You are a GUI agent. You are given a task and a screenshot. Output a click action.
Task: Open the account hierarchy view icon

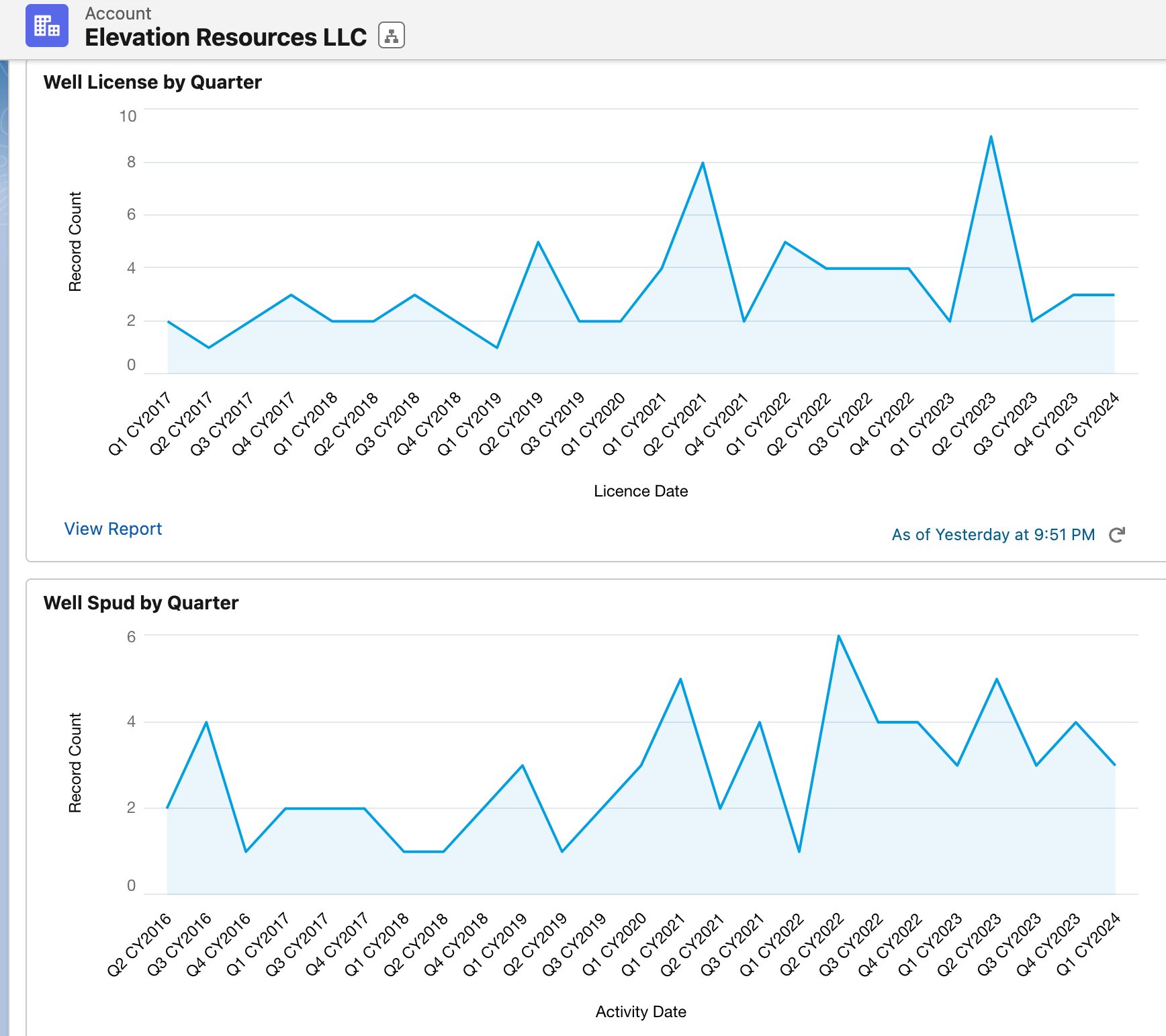click(391, 36)
